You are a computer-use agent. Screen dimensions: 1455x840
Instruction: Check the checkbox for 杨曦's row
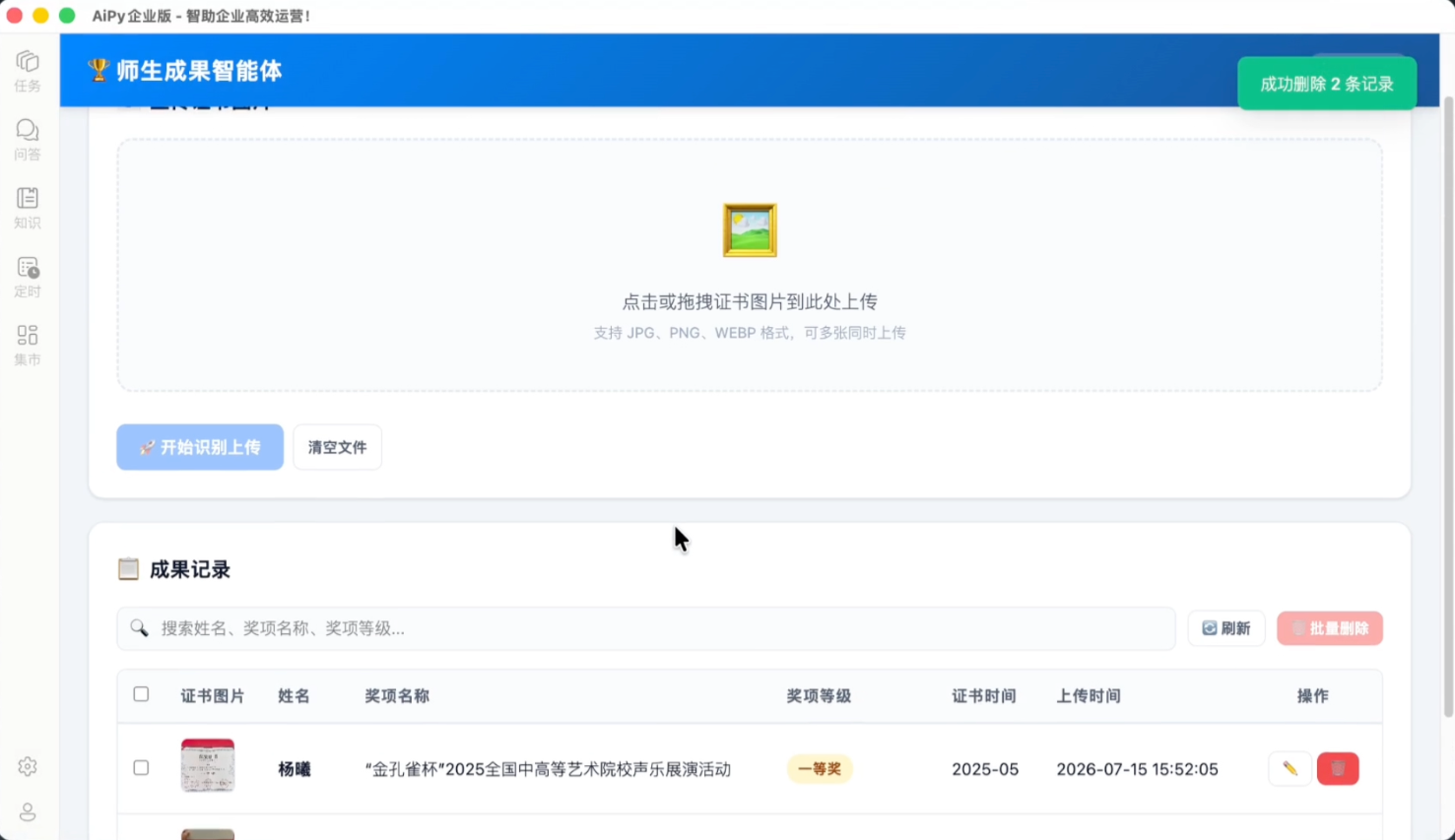[x=141, y=767]
